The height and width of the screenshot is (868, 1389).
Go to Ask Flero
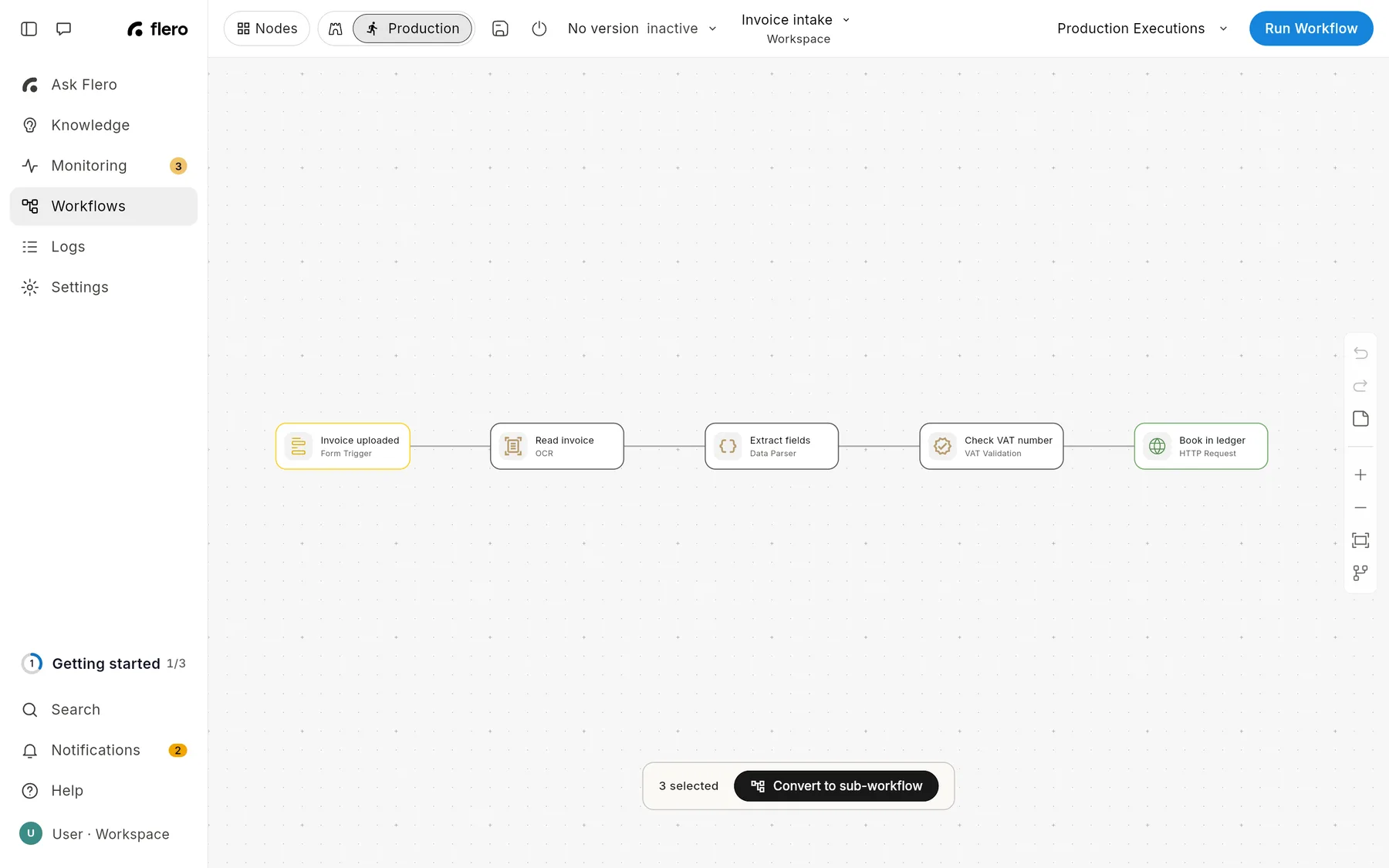103,85
